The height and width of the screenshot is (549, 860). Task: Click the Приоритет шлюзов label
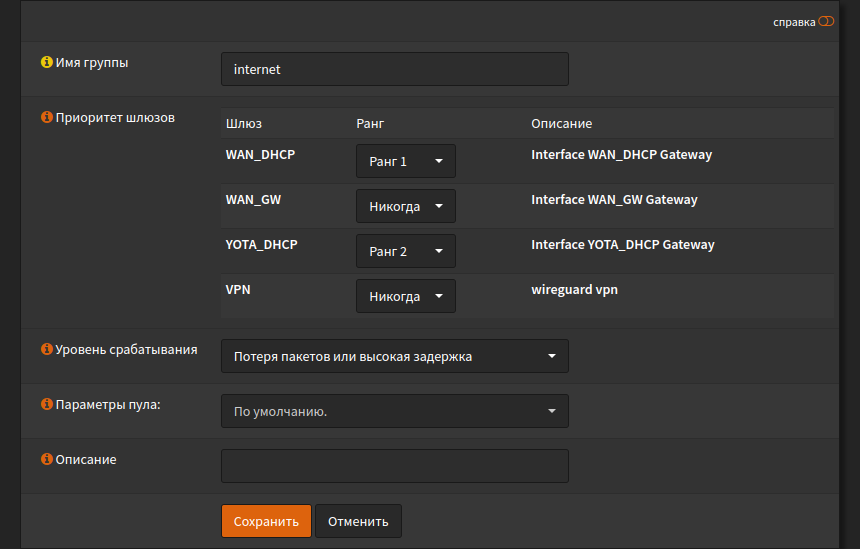[115, 117]
